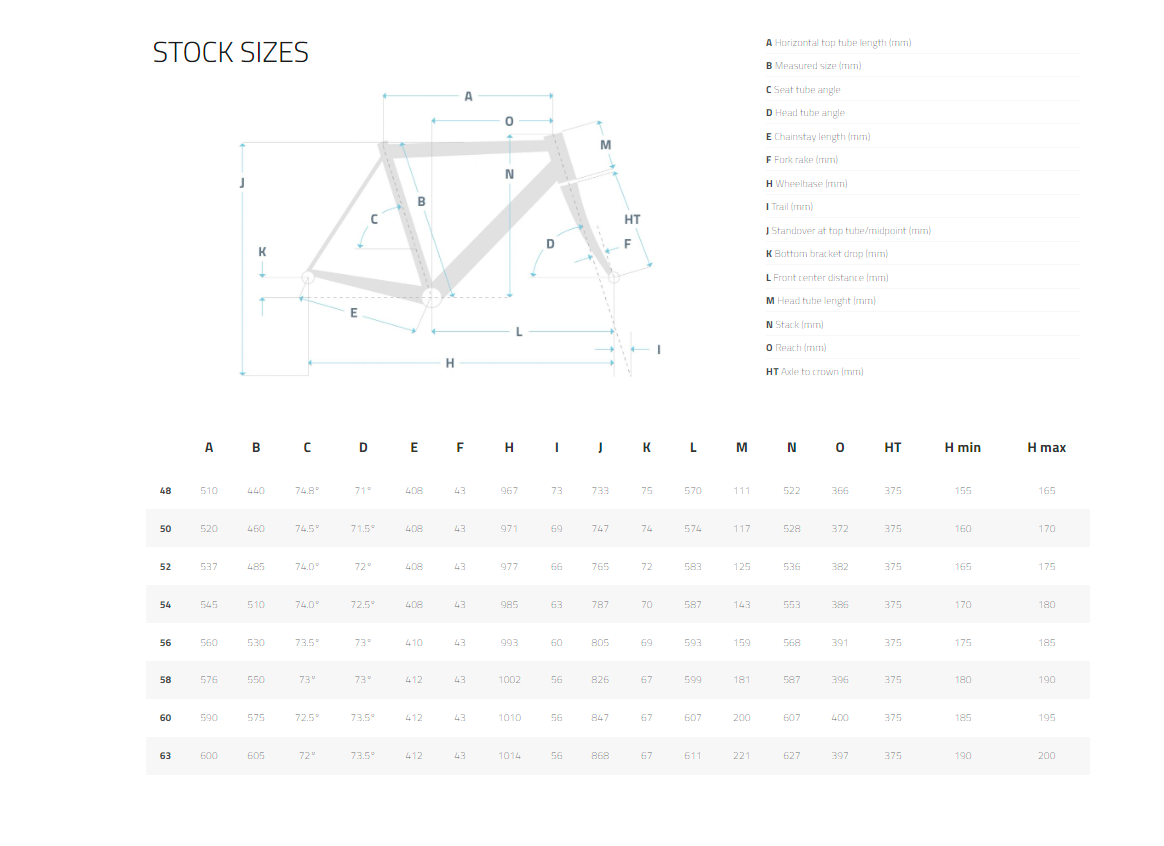Select the Horizontal top tube length legend entry
Image resolution: width=1164 pixels, height=846 pixels.
pos(839,43)
